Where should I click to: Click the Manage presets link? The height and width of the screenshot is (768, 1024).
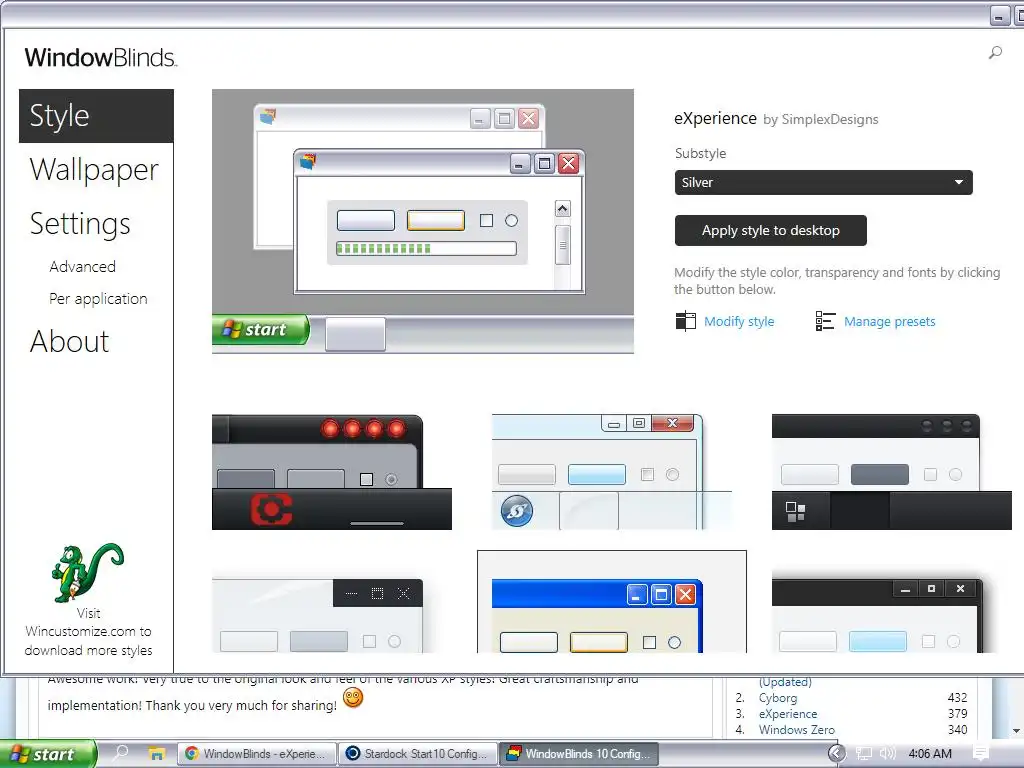point(889,321)
